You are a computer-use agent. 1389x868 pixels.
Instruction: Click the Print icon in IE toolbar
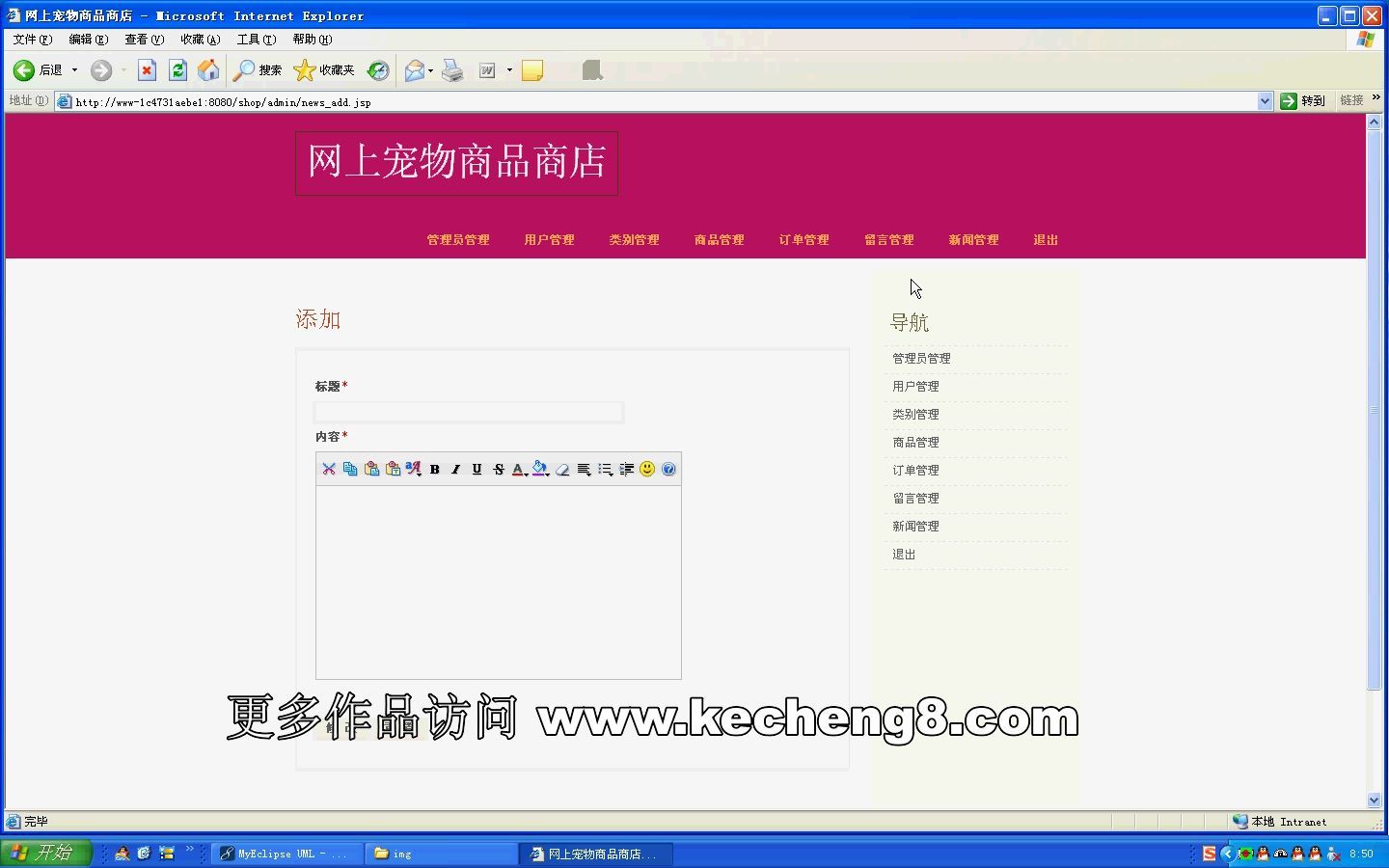[x=452, y=70]
